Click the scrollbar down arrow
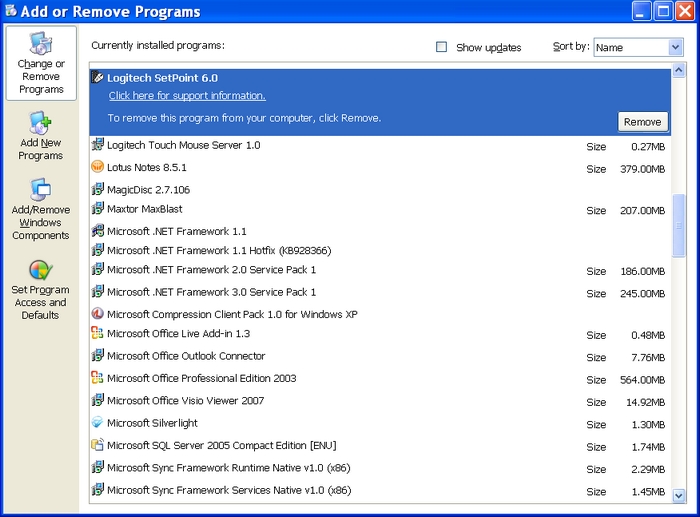700x517 pixels. pyautogui.click(x=679, y=495)
